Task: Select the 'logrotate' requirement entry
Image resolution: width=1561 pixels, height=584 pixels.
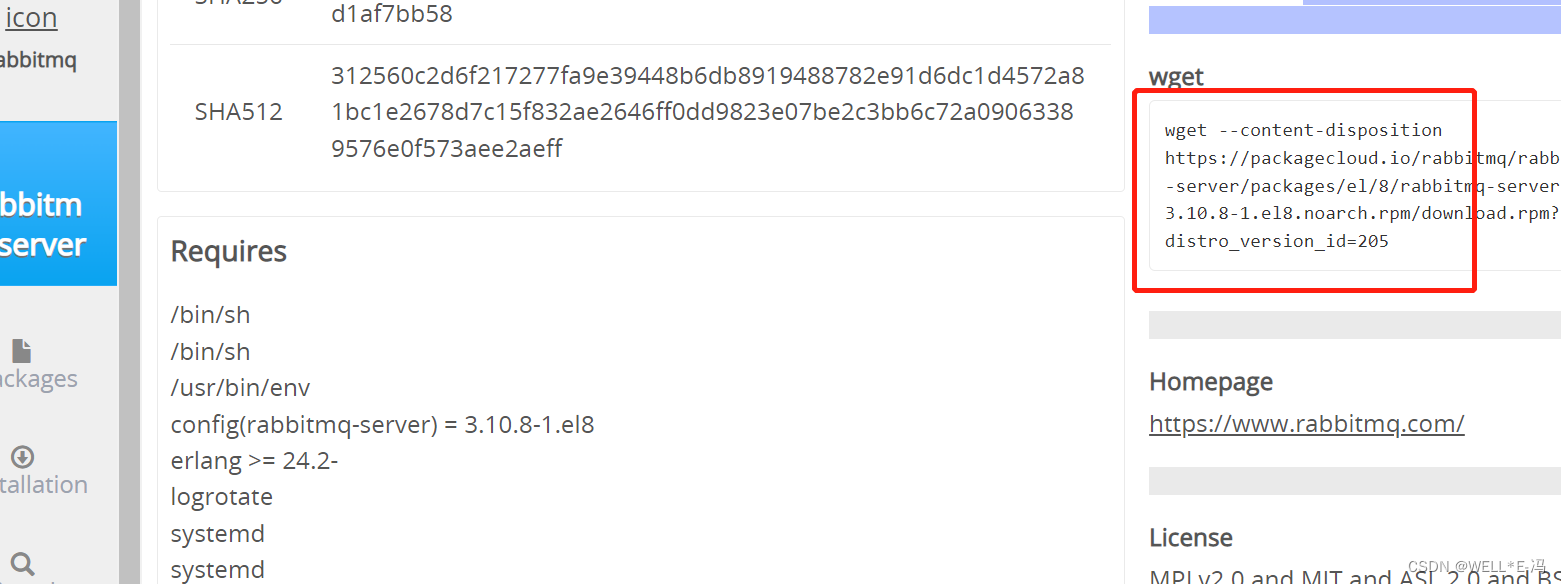Action: pyautogui.click(x=221, y=496)
